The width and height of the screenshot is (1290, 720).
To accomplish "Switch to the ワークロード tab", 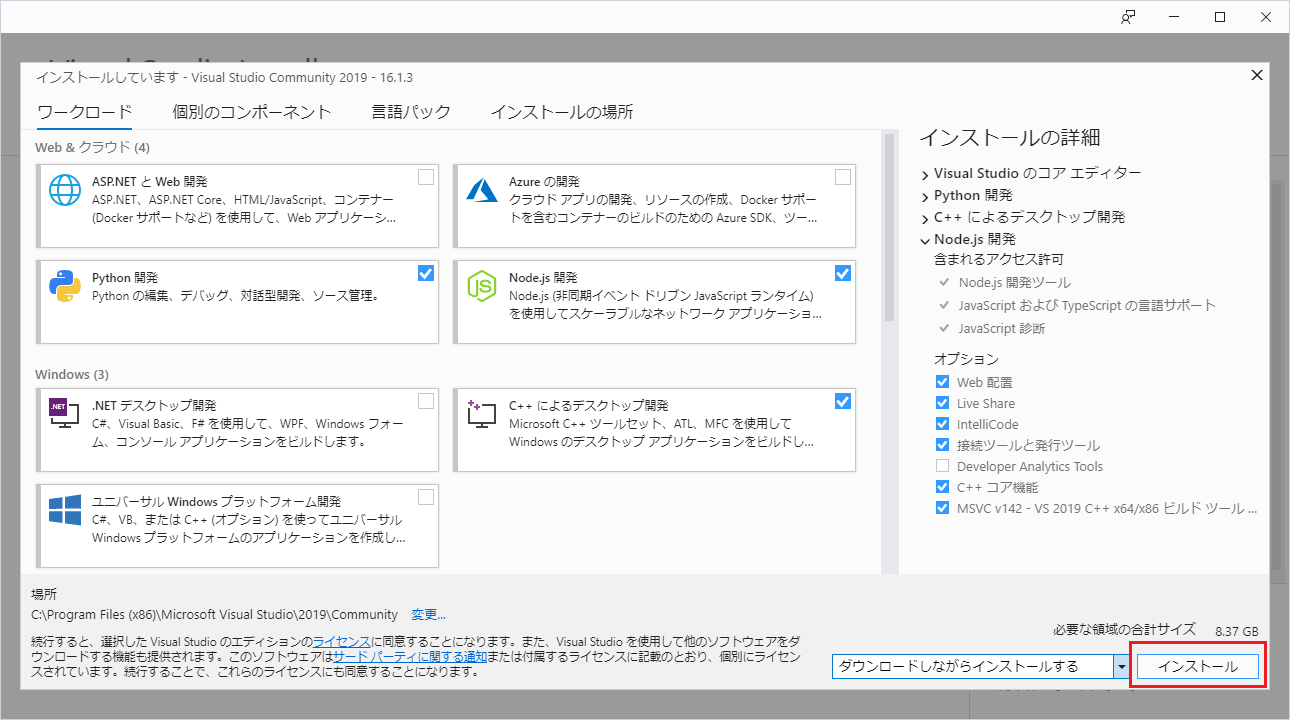I will pos(85,112).
